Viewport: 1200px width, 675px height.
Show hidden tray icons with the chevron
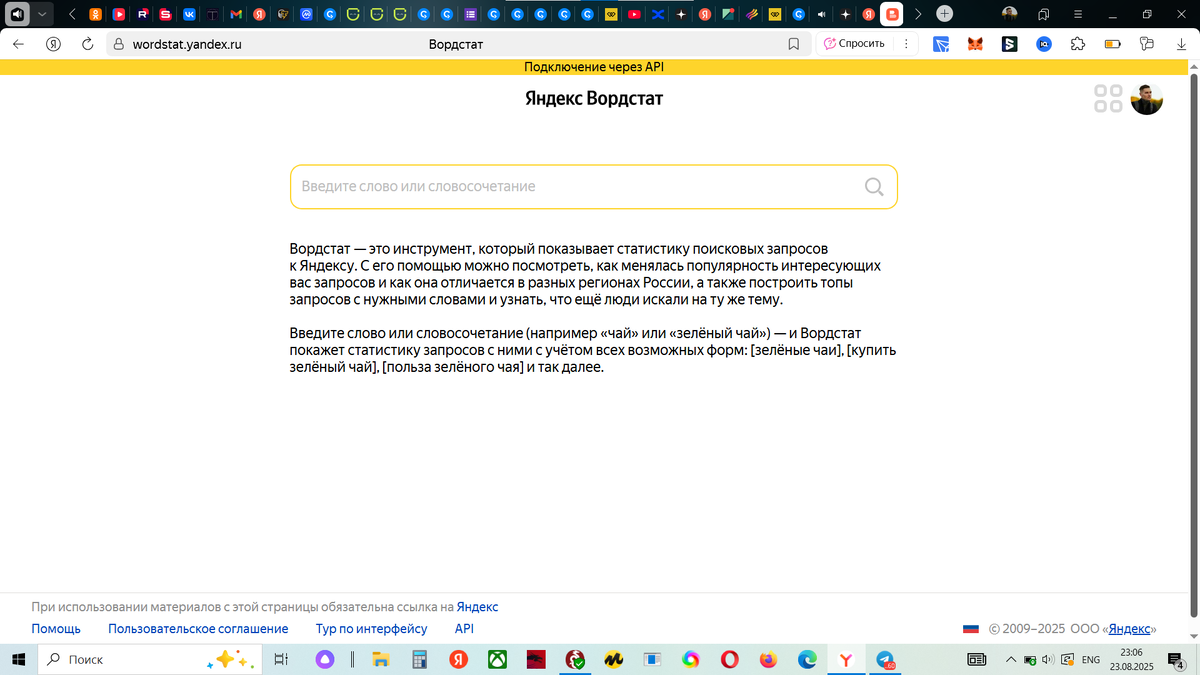point(1011,659)
